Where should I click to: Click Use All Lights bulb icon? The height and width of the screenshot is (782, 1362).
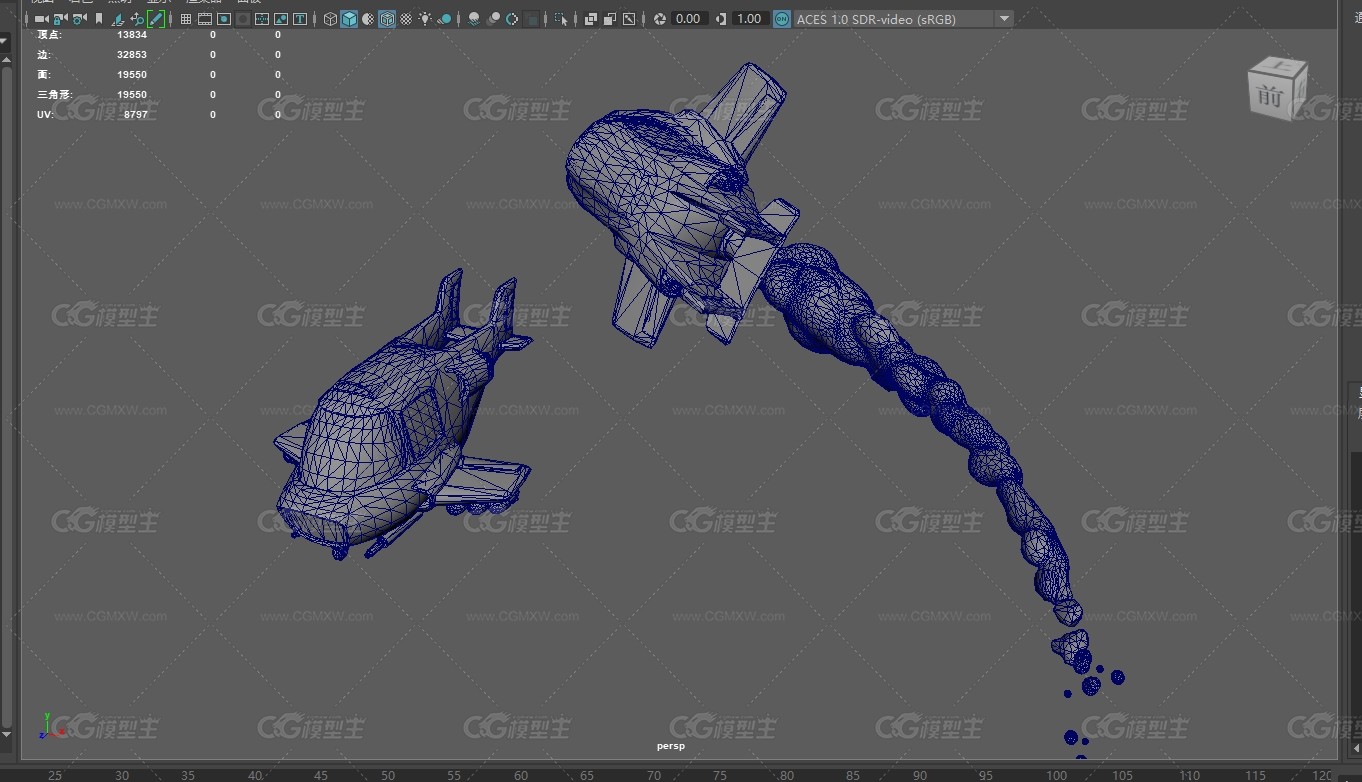[425, 19]
